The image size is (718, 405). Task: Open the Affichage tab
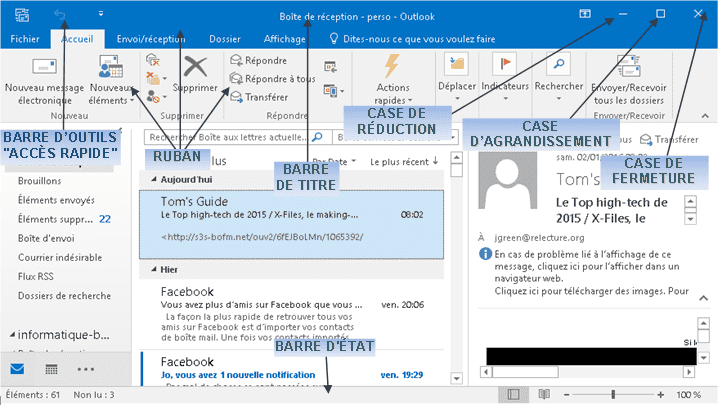click(284, 39)
